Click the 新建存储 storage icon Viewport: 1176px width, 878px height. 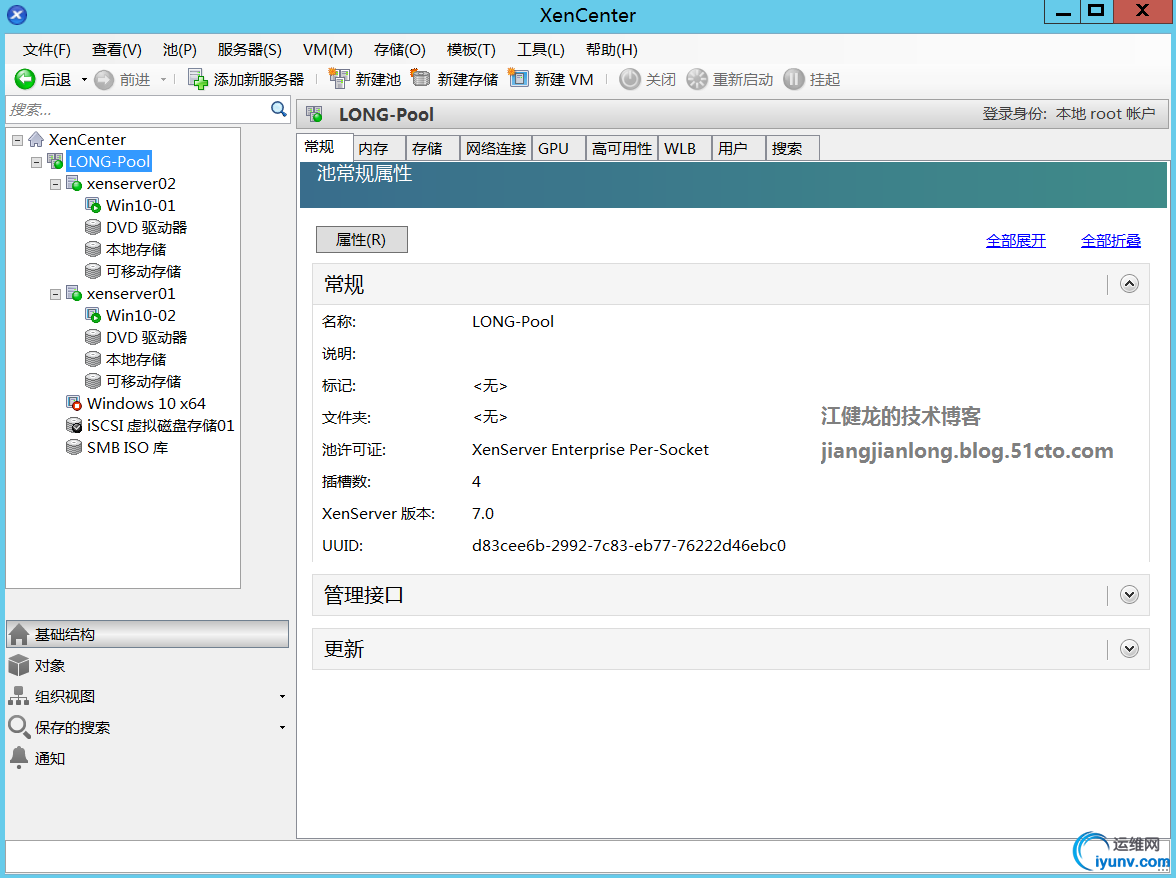pos(421,78)
